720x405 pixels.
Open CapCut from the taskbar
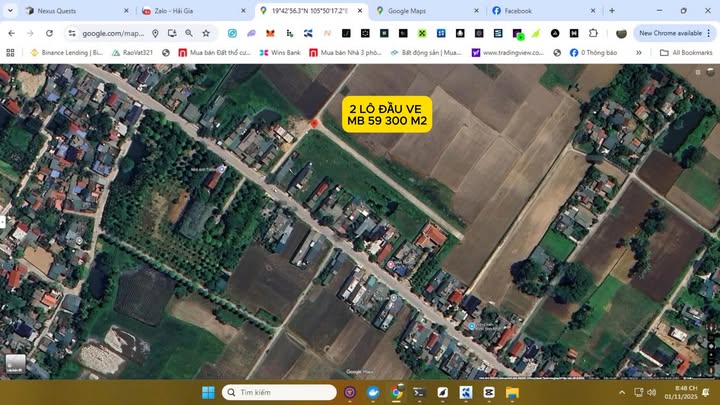click(x=489, y=392)
